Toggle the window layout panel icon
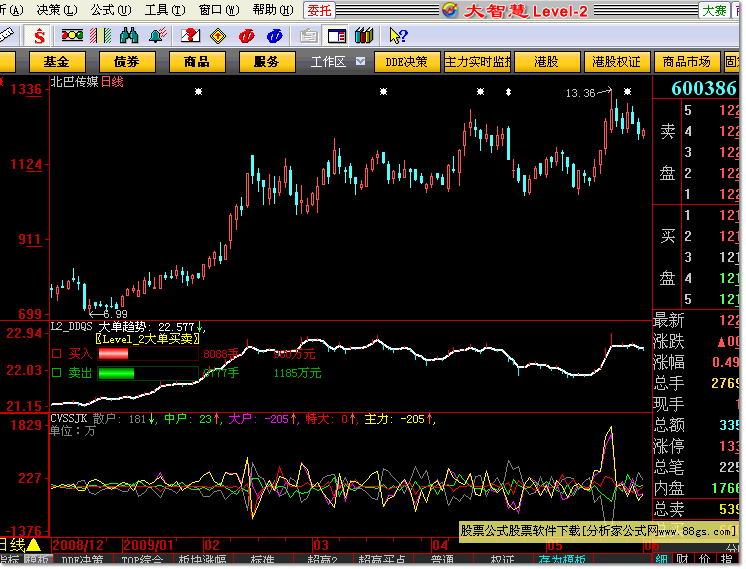This screenshot has width=746, height=569. (x=336, y=36)
